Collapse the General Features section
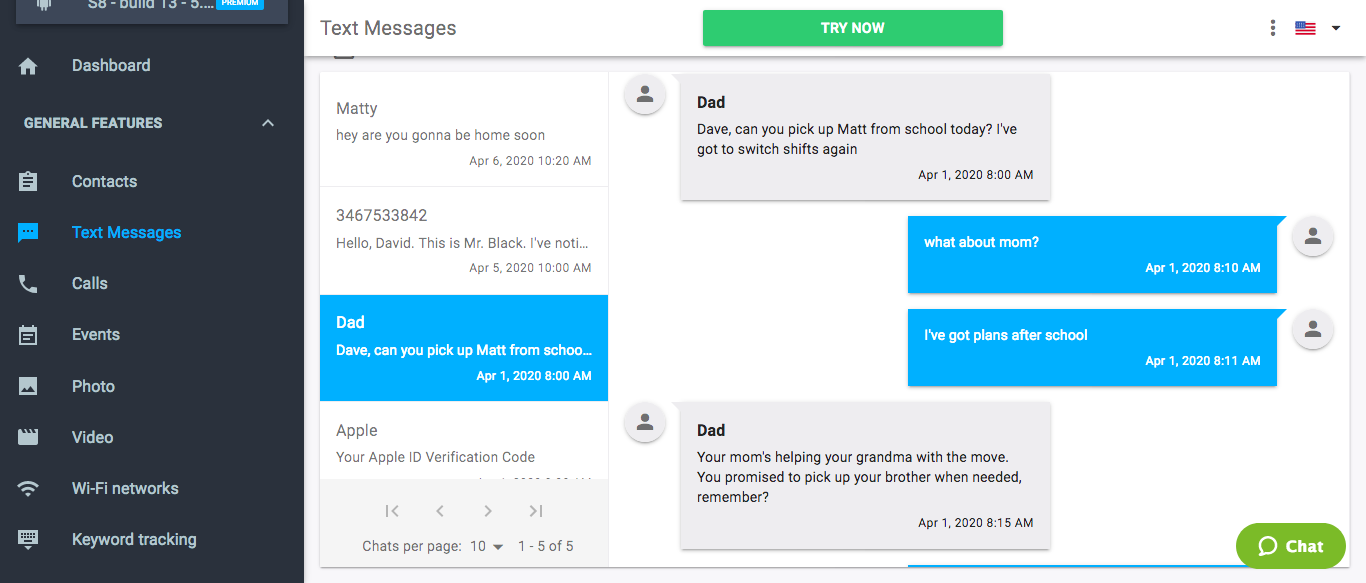1366x583 pixels. (x=267, y=123)
